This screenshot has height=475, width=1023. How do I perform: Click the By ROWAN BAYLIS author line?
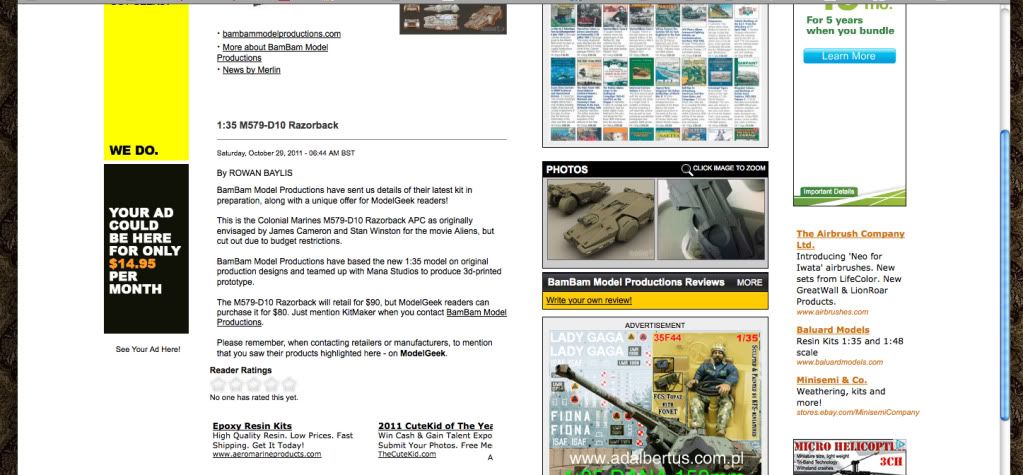click(x=254, y=173)
